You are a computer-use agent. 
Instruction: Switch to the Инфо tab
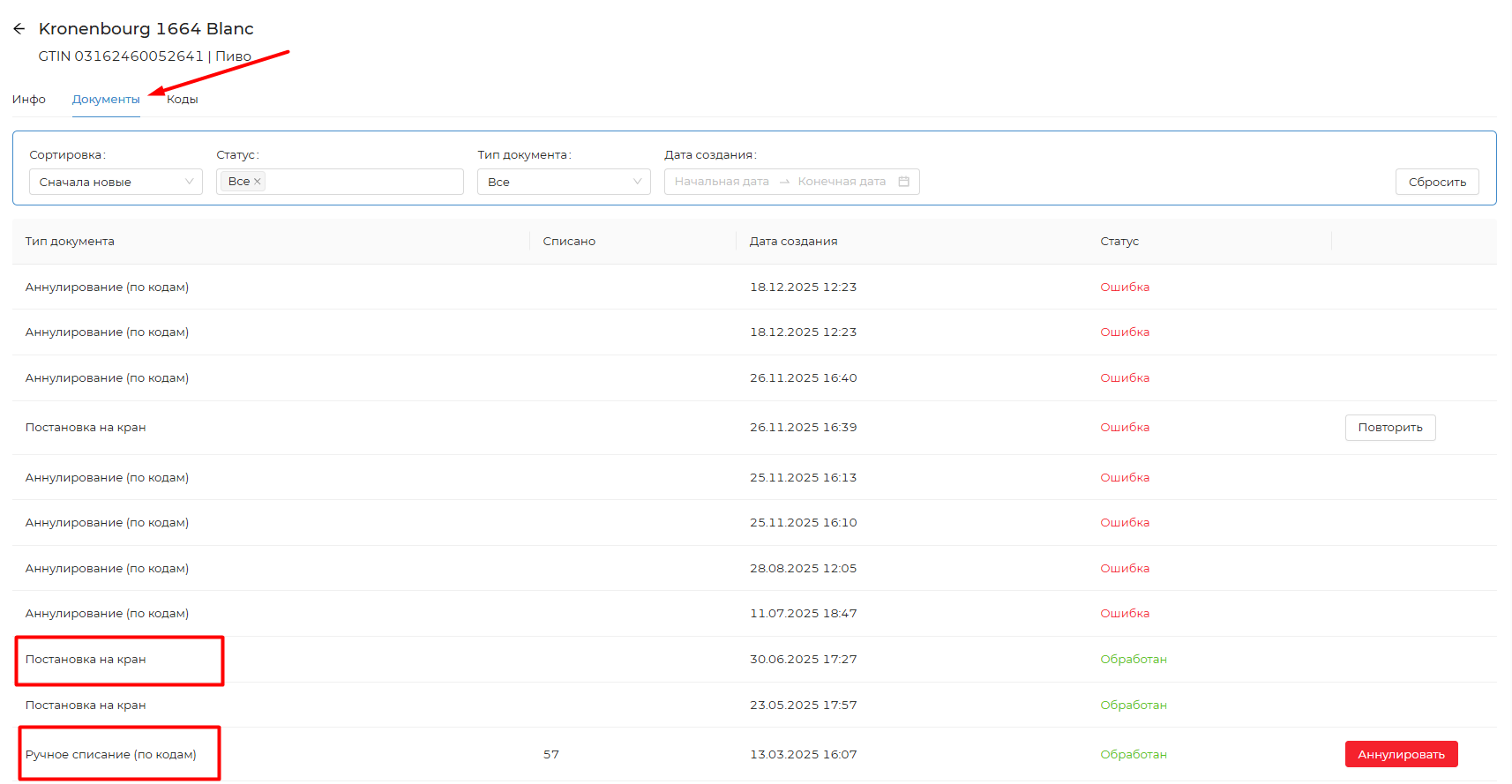pos(29,100)
